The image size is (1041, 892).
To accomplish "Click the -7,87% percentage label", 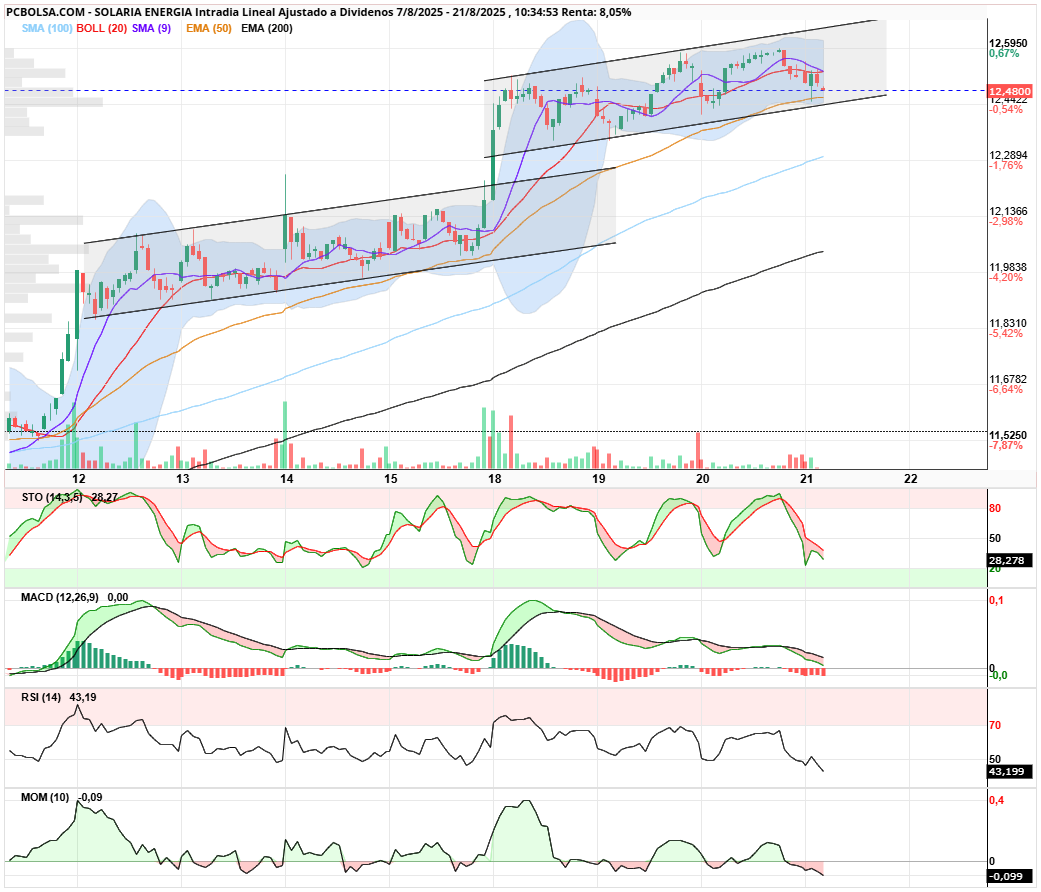I will (1006, 445).
